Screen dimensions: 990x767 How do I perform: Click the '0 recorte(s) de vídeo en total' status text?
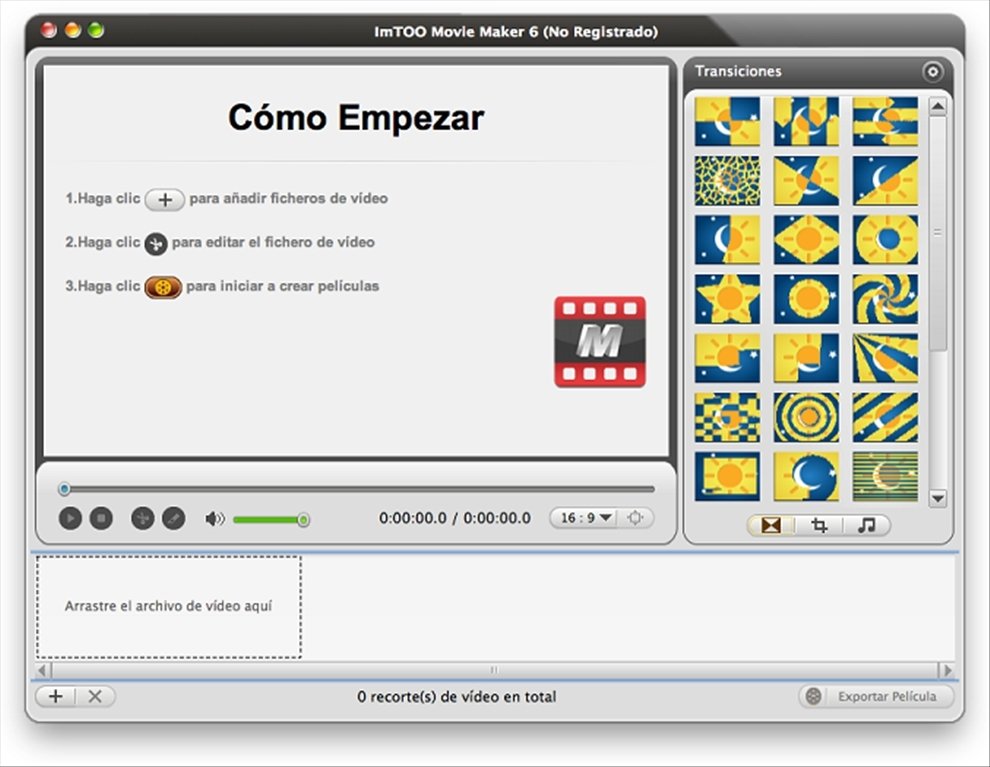tap(456, 697)
